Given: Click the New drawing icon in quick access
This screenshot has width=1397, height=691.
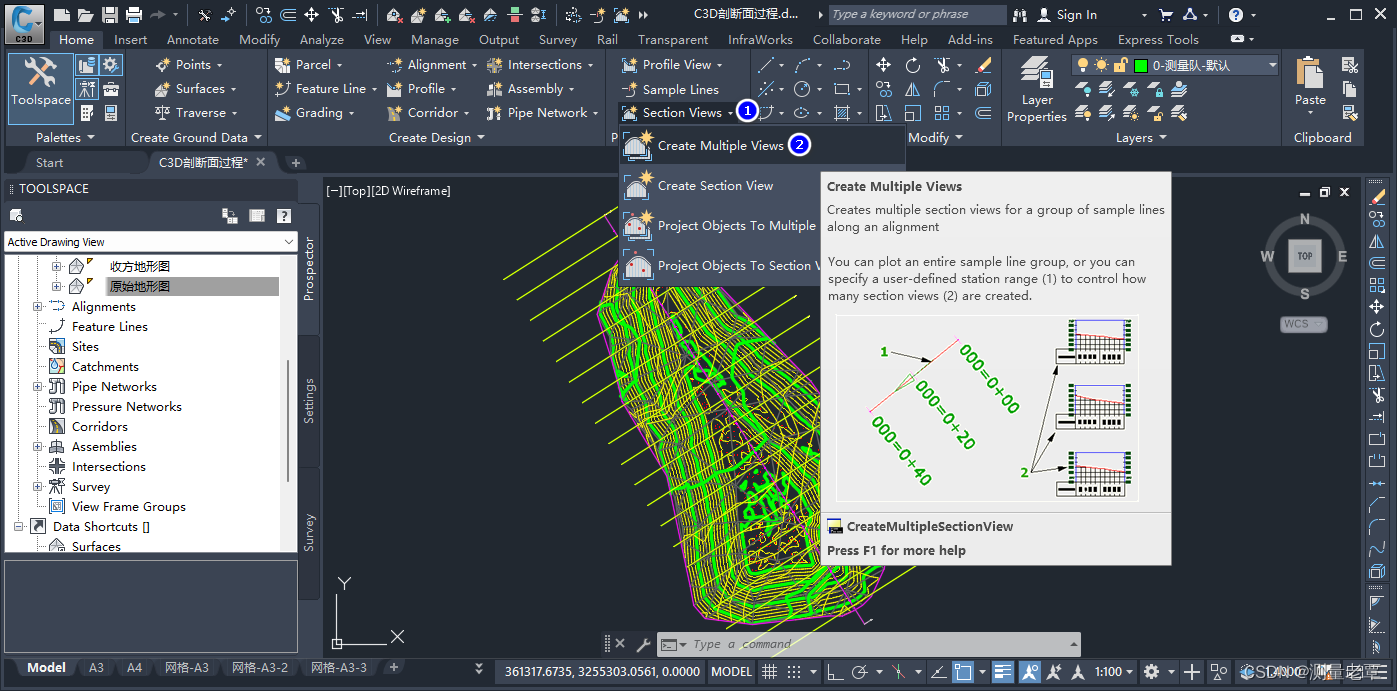Looking at the screenshot, I should click(62, 15).
